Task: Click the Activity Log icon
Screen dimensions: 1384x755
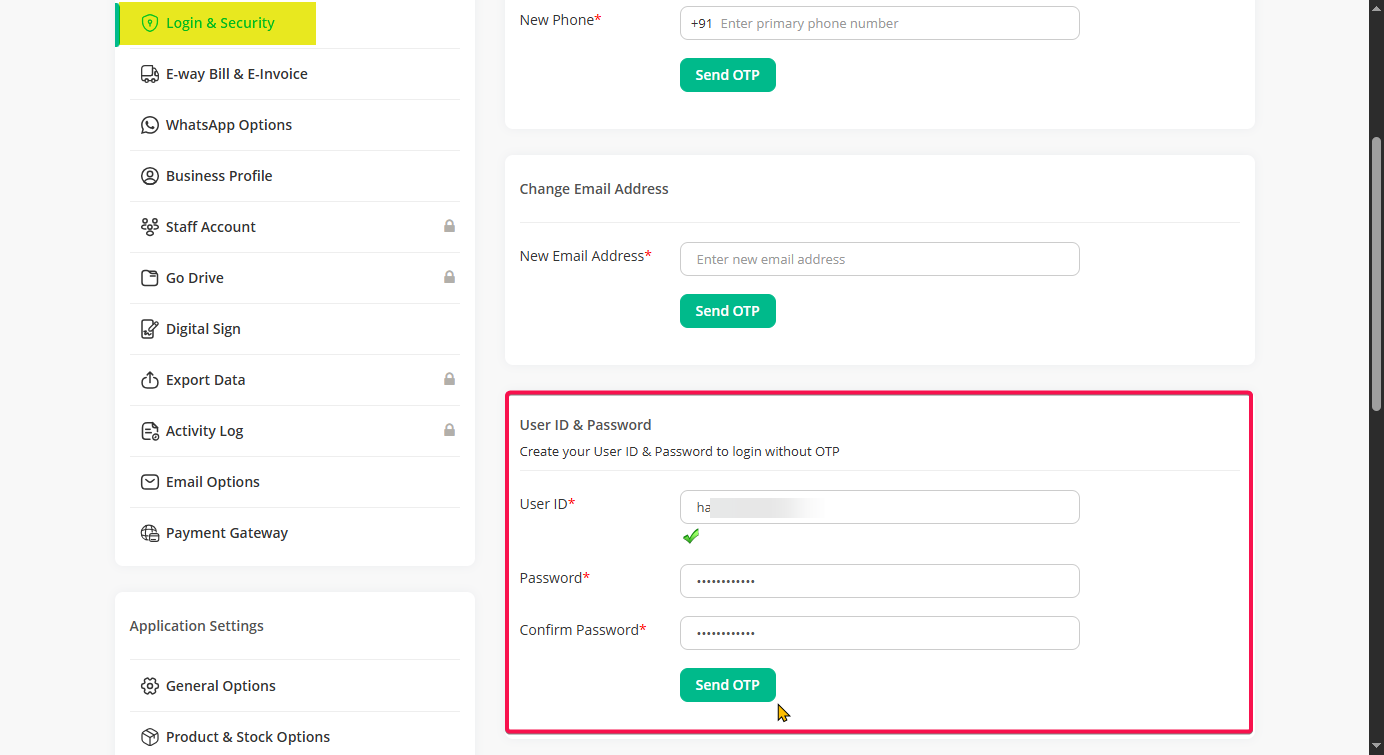Action: 150,431
